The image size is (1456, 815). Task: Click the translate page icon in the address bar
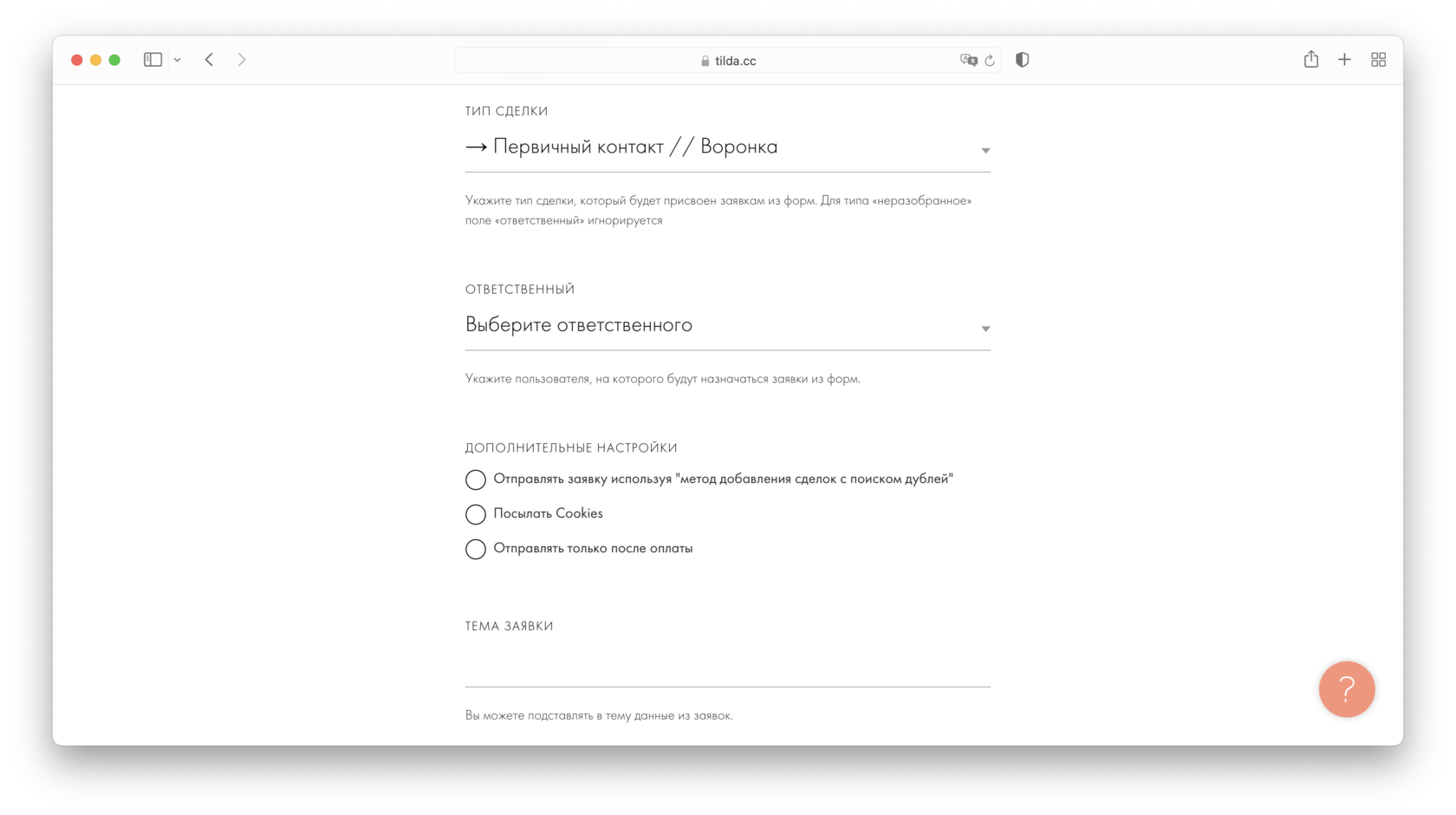pos(968,60)
